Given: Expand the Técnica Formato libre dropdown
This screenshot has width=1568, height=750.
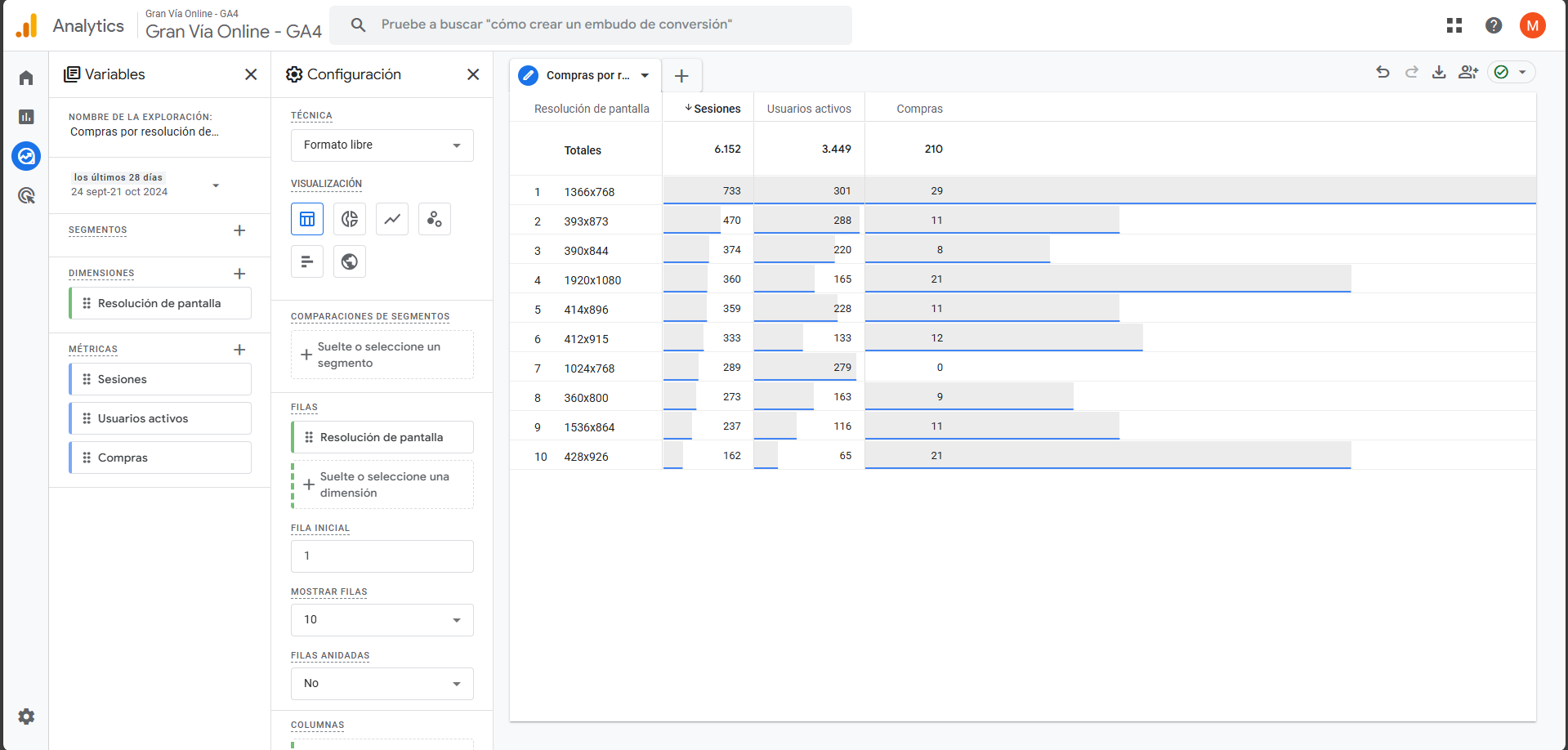Looking at the screenshot, I should [382, 145].
